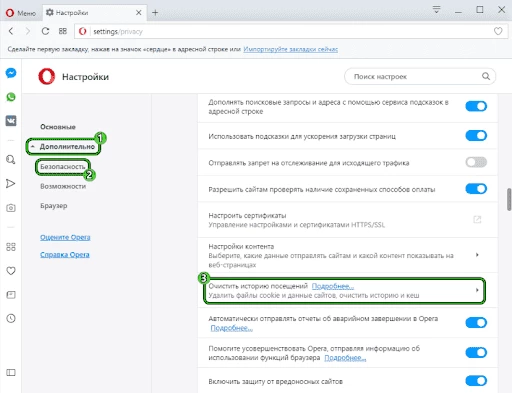Image resolution: width=512 pixels, height=393 pixels.
Task: Toggle page load speed-up hints
Action: [476, 136]
